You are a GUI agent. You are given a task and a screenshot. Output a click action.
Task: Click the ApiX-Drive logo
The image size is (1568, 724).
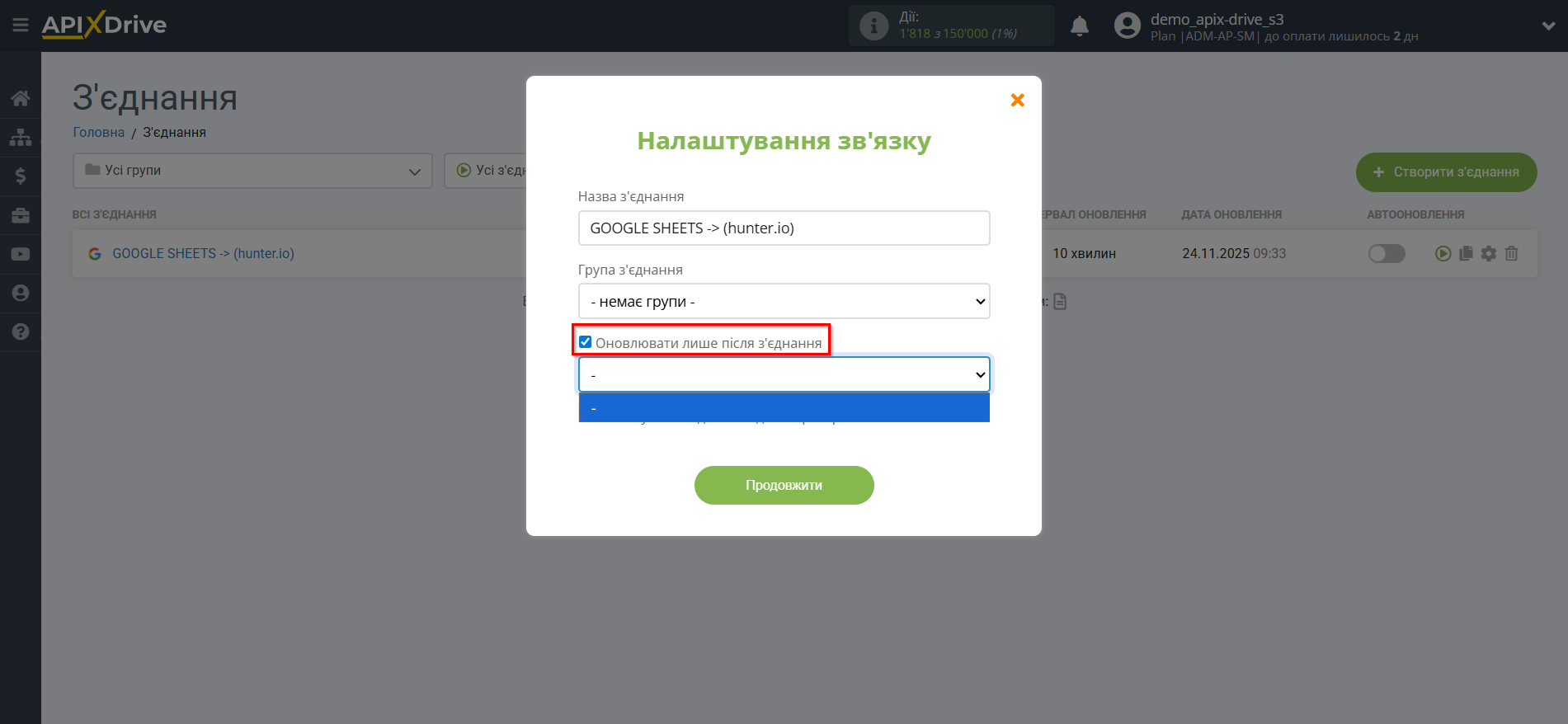(104, 25)
